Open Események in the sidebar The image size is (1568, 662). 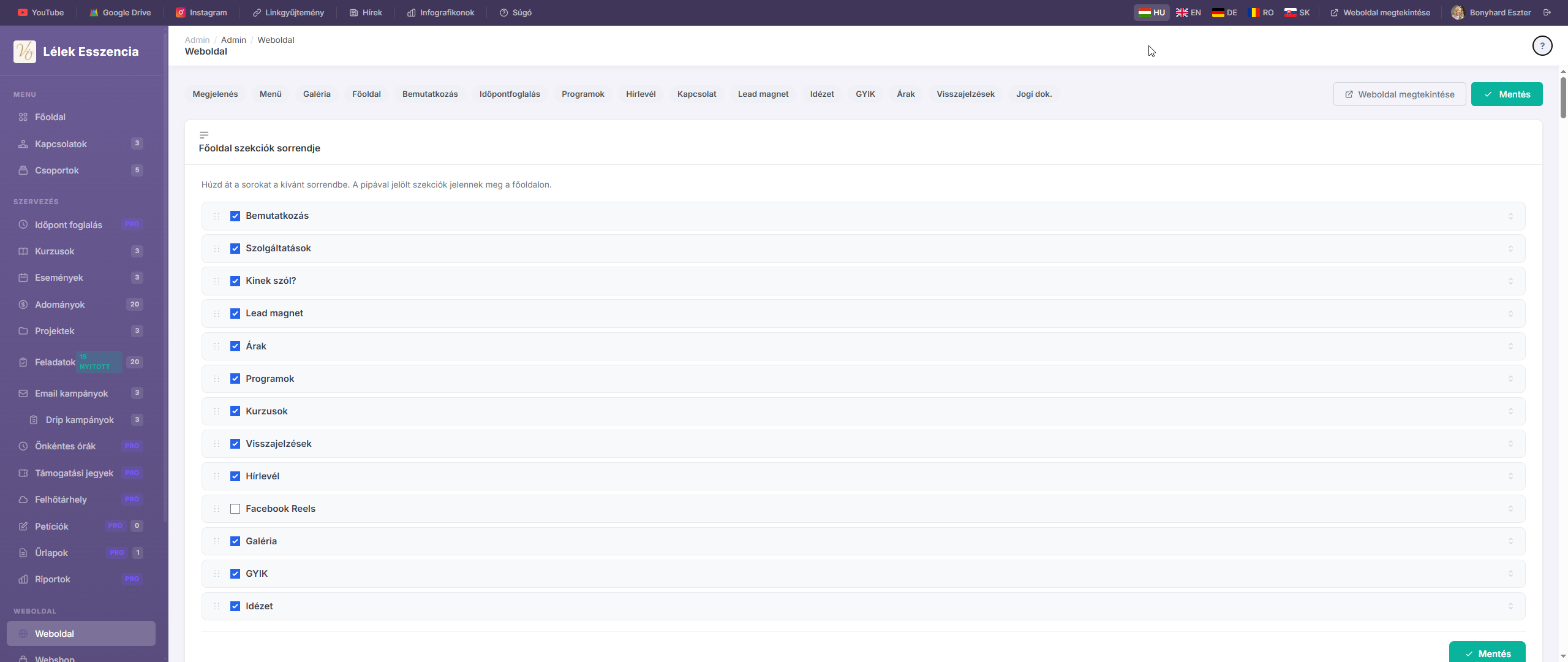point(81,278)
